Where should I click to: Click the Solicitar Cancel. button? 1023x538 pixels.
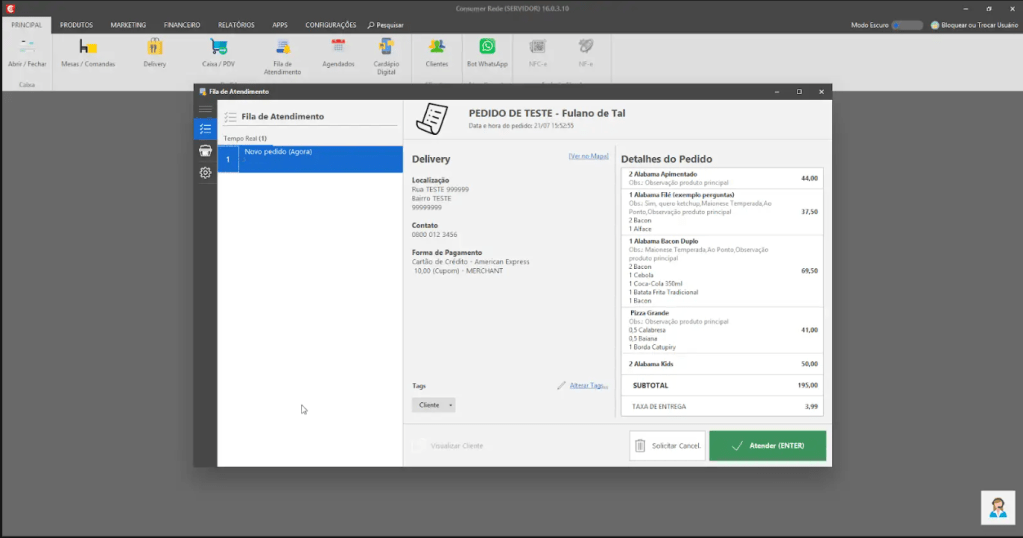(x=667, y=445)
